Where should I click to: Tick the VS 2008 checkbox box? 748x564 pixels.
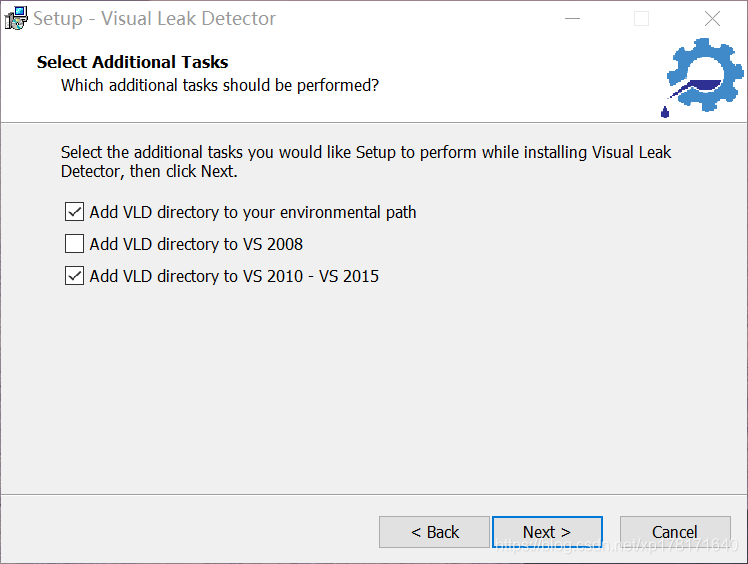click(74, 244)
